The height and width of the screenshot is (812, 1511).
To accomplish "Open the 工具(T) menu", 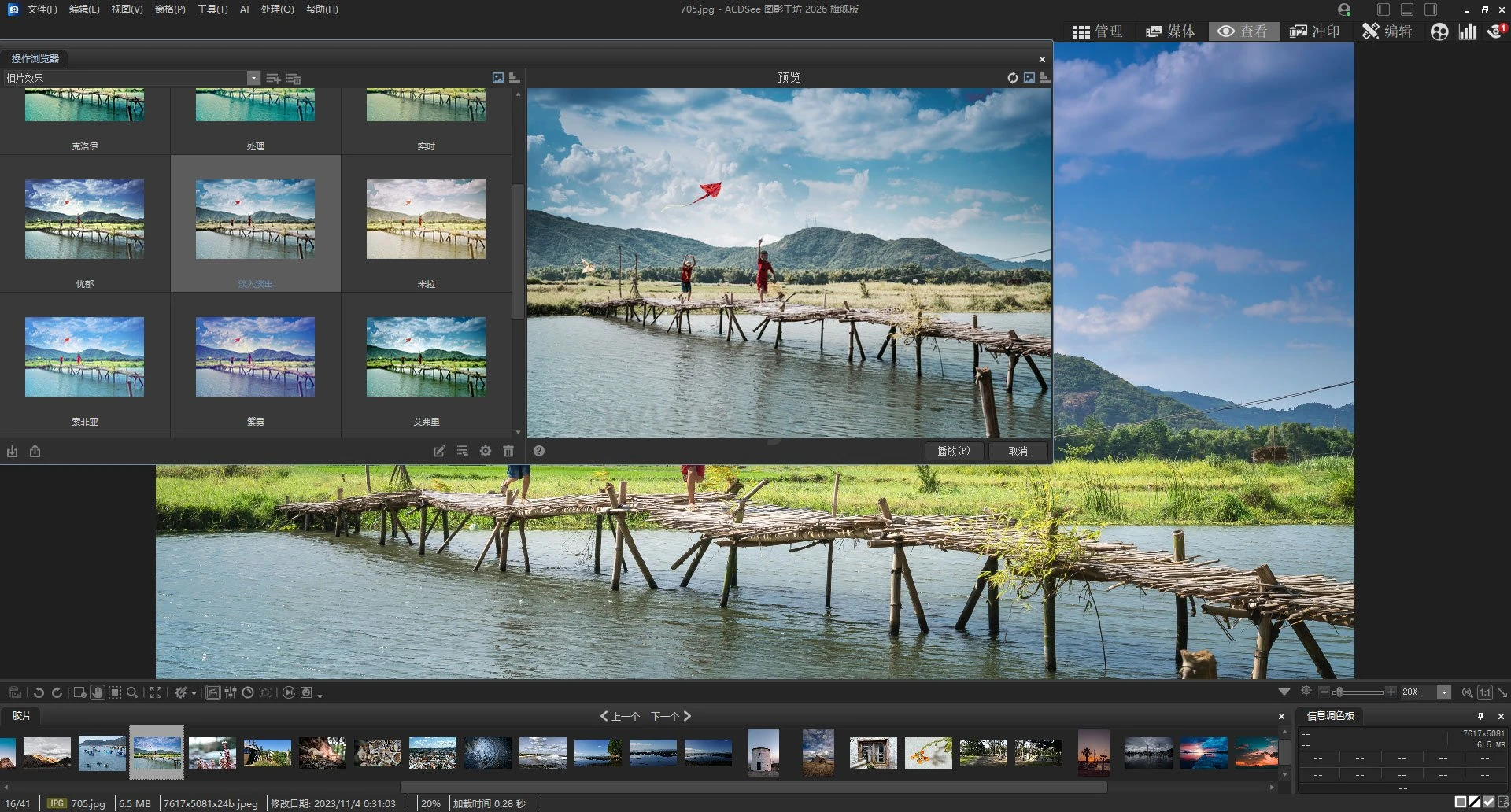I will (212, 9).
